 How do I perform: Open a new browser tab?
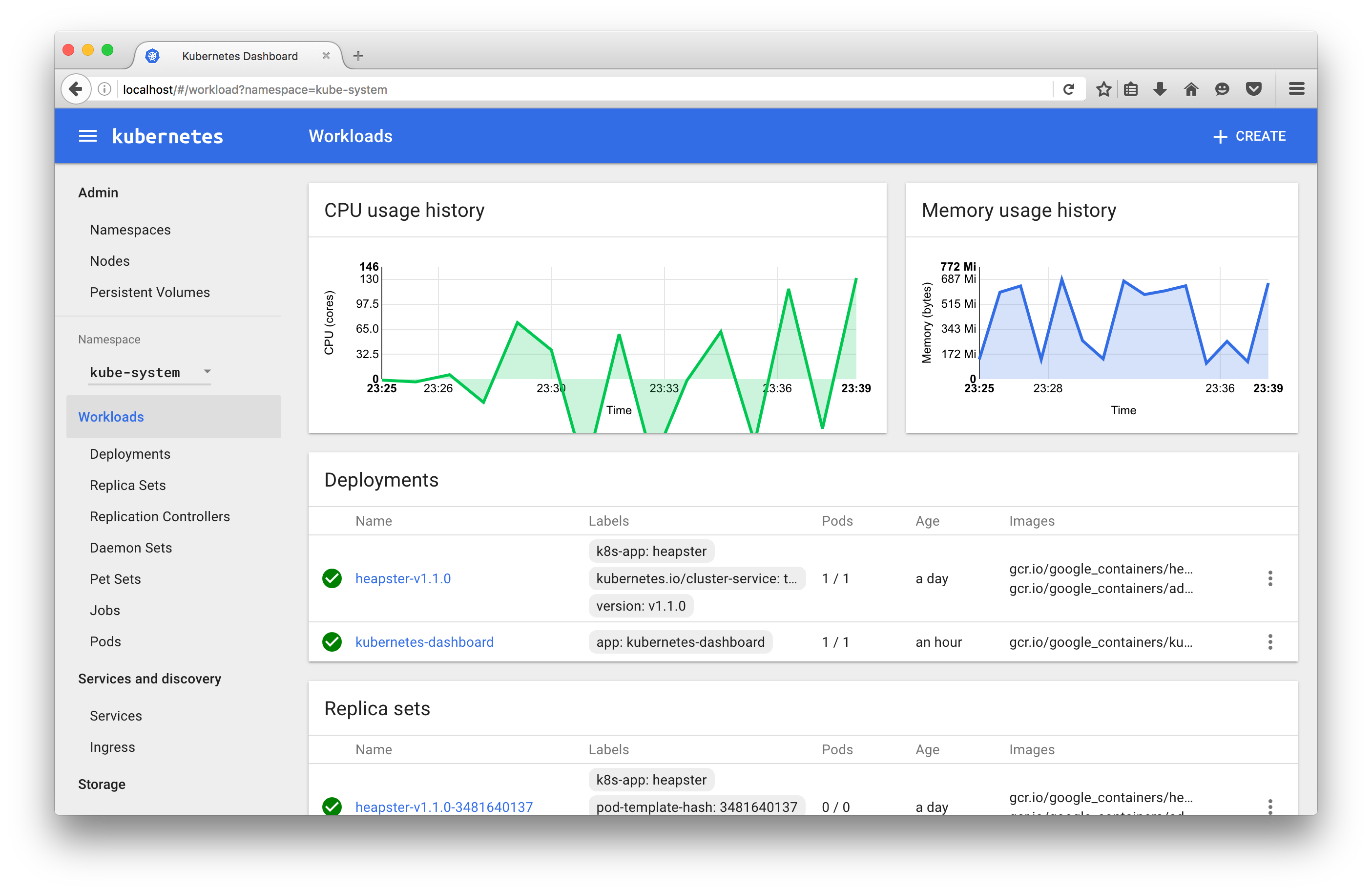[358, 56]
